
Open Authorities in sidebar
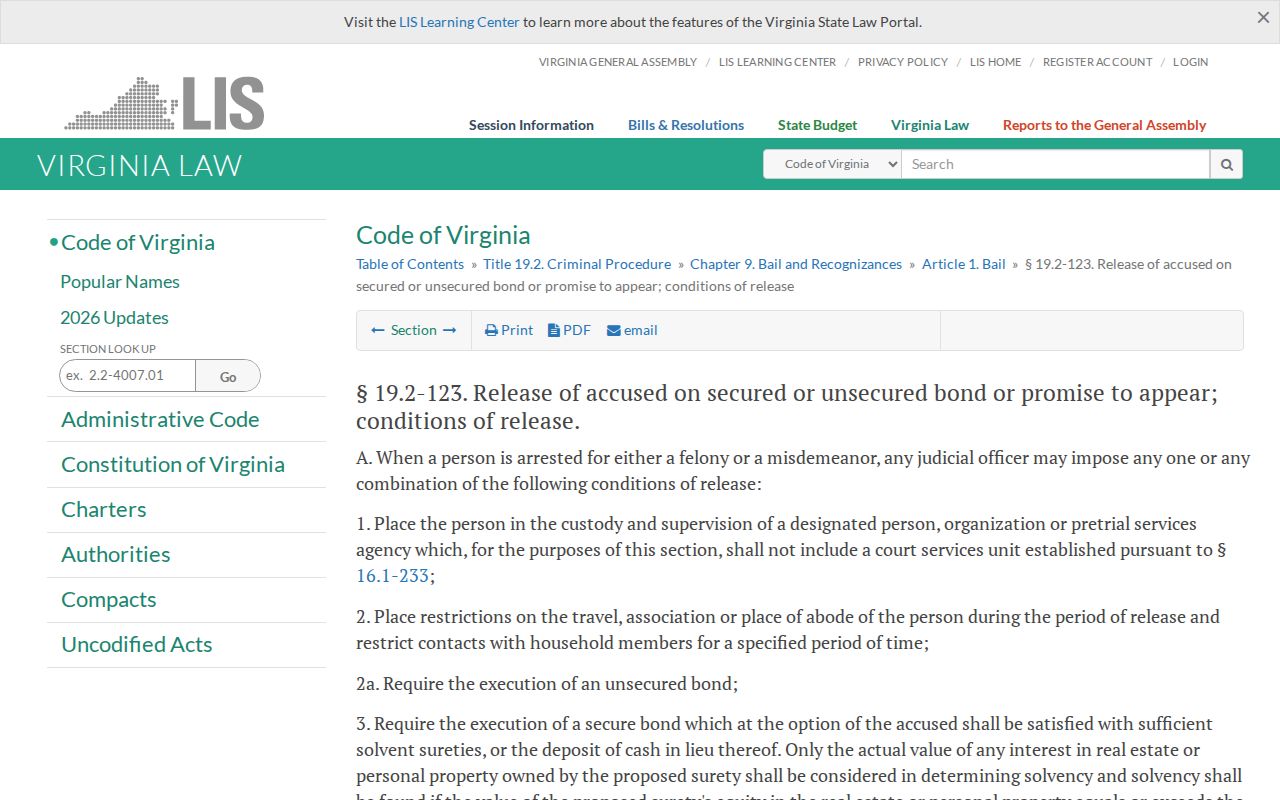(116, 554)
